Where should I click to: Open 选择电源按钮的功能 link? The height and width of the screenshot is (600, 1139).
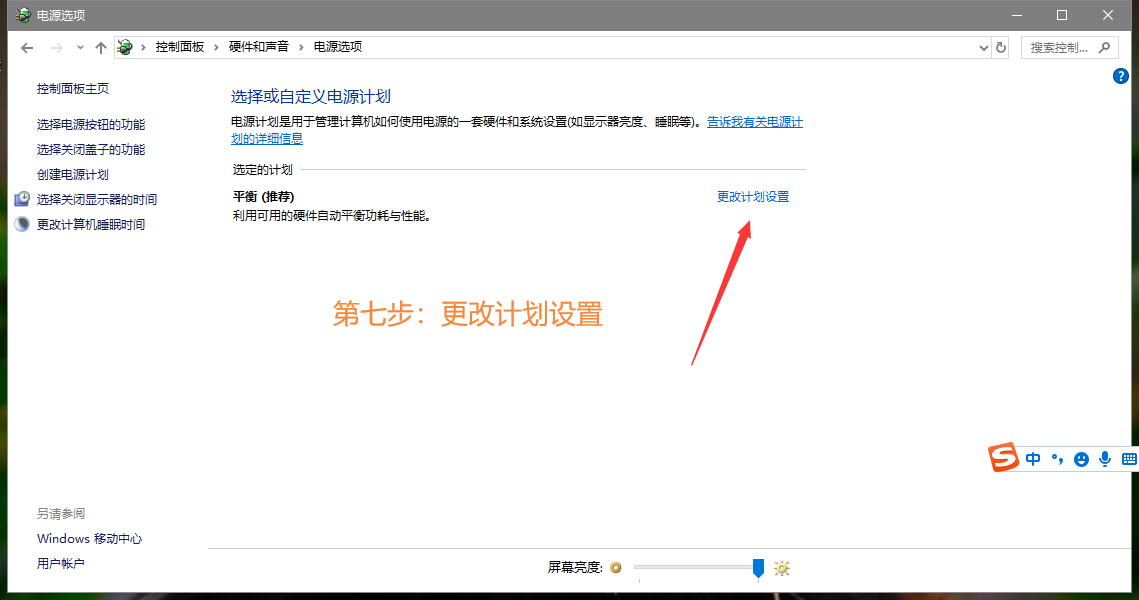[x=91, y=125]
